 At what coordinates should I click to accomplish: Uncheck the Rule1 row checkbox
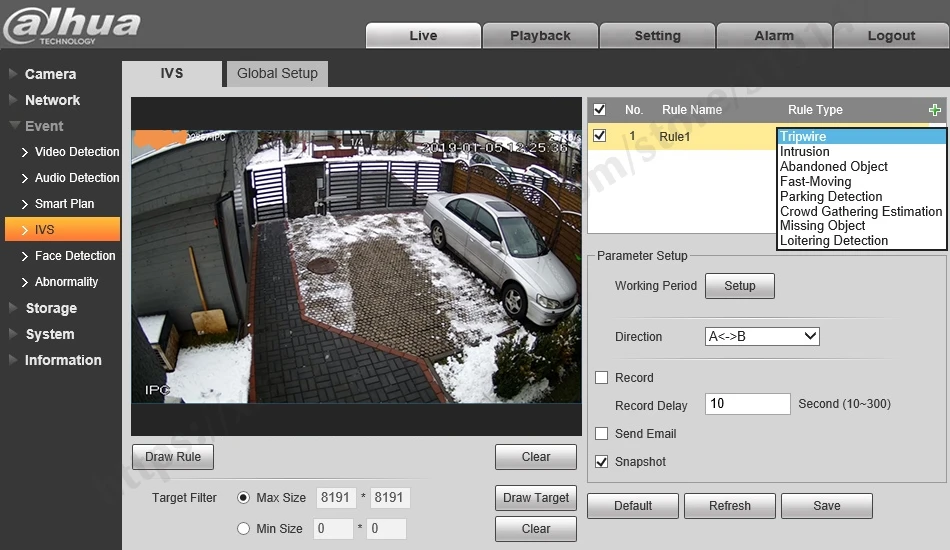(x=599, y=136)
